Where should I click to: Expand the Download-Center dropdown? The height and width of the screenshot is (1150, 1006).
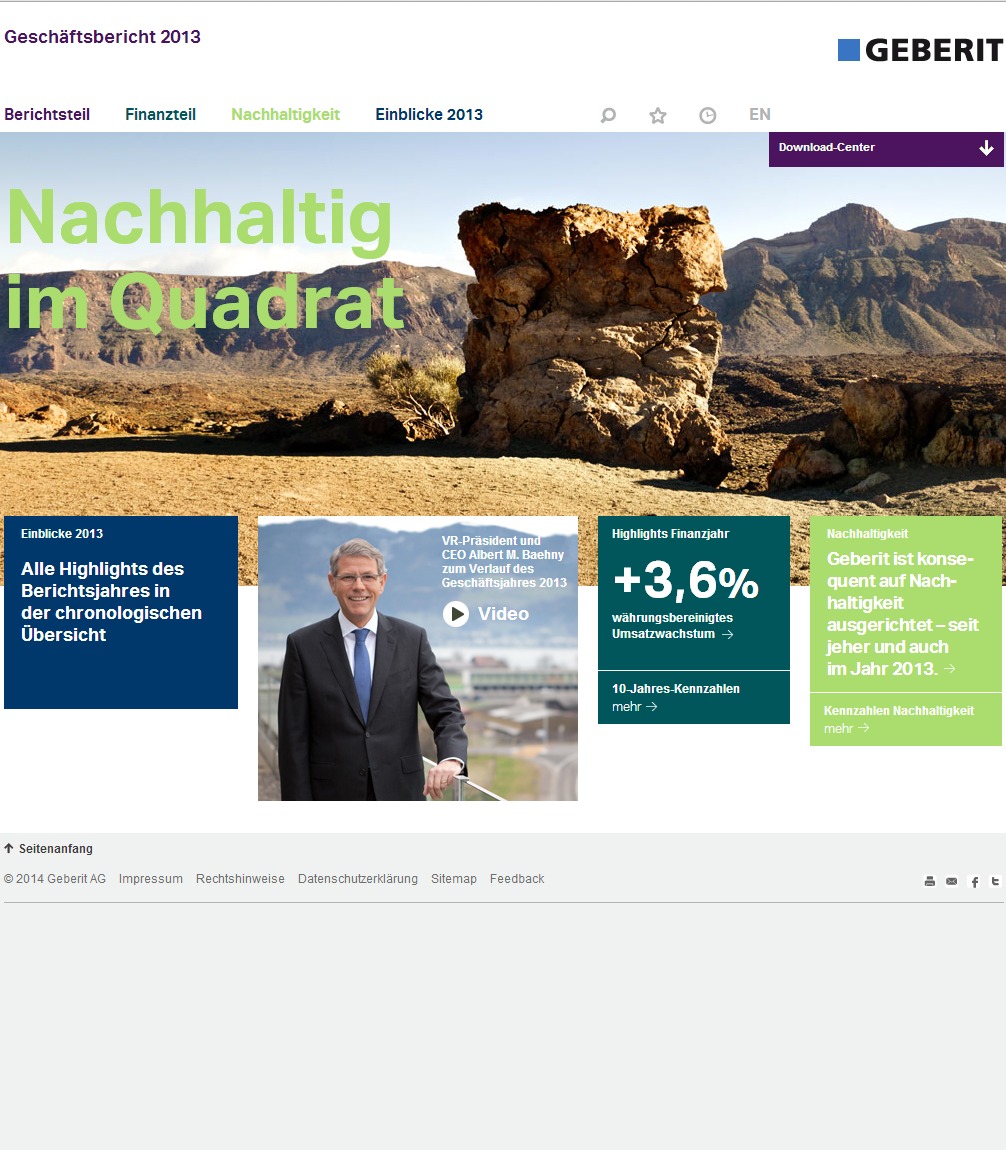pos(885,149)
